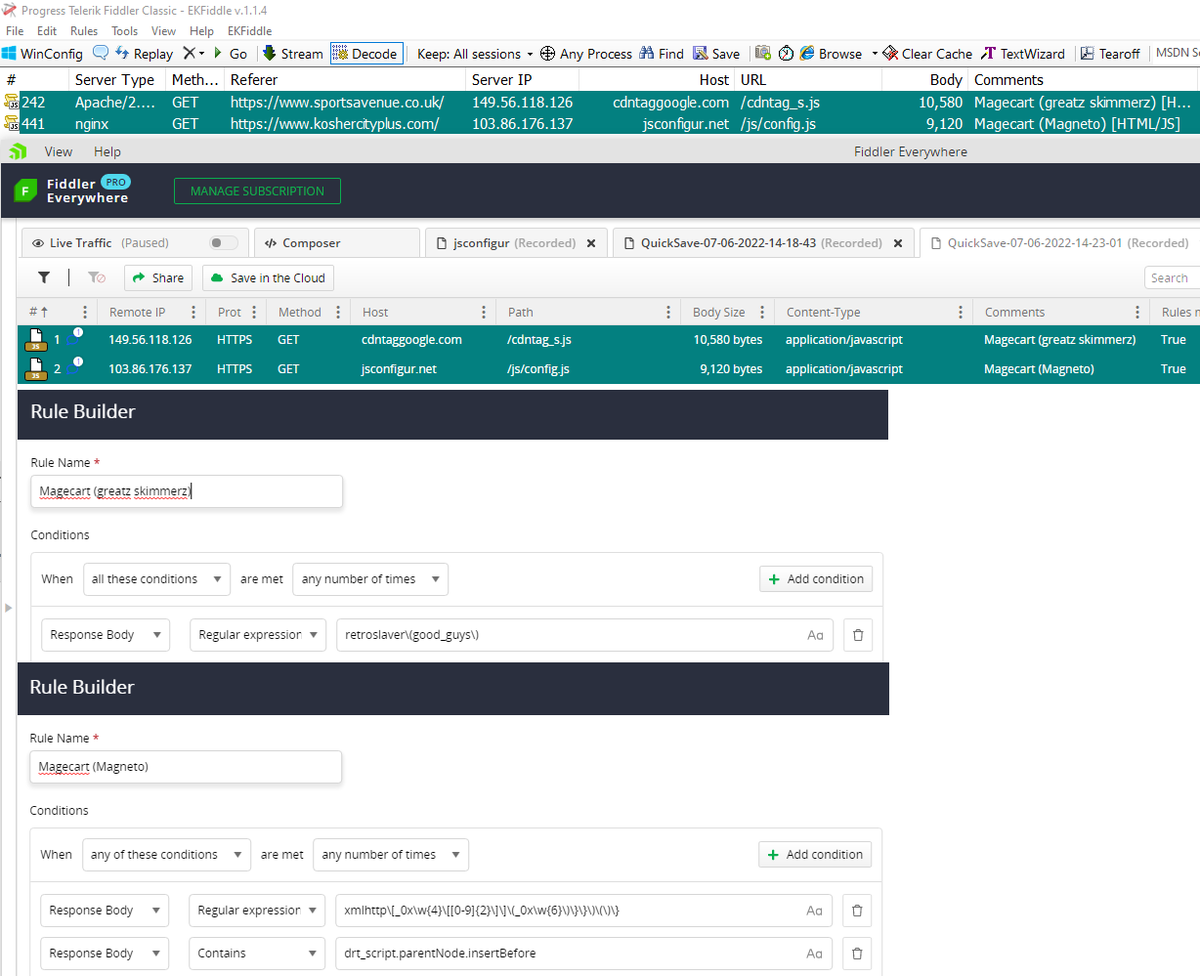Click the WinConfig toolbar button
1200x976 pixels.
point(43,54)
